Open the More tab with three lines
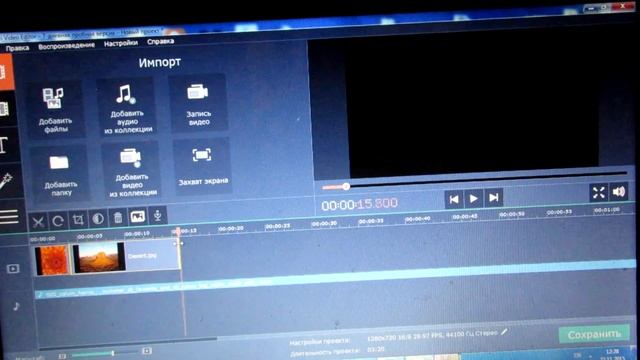The image size is (640, 360). [9, 216]
